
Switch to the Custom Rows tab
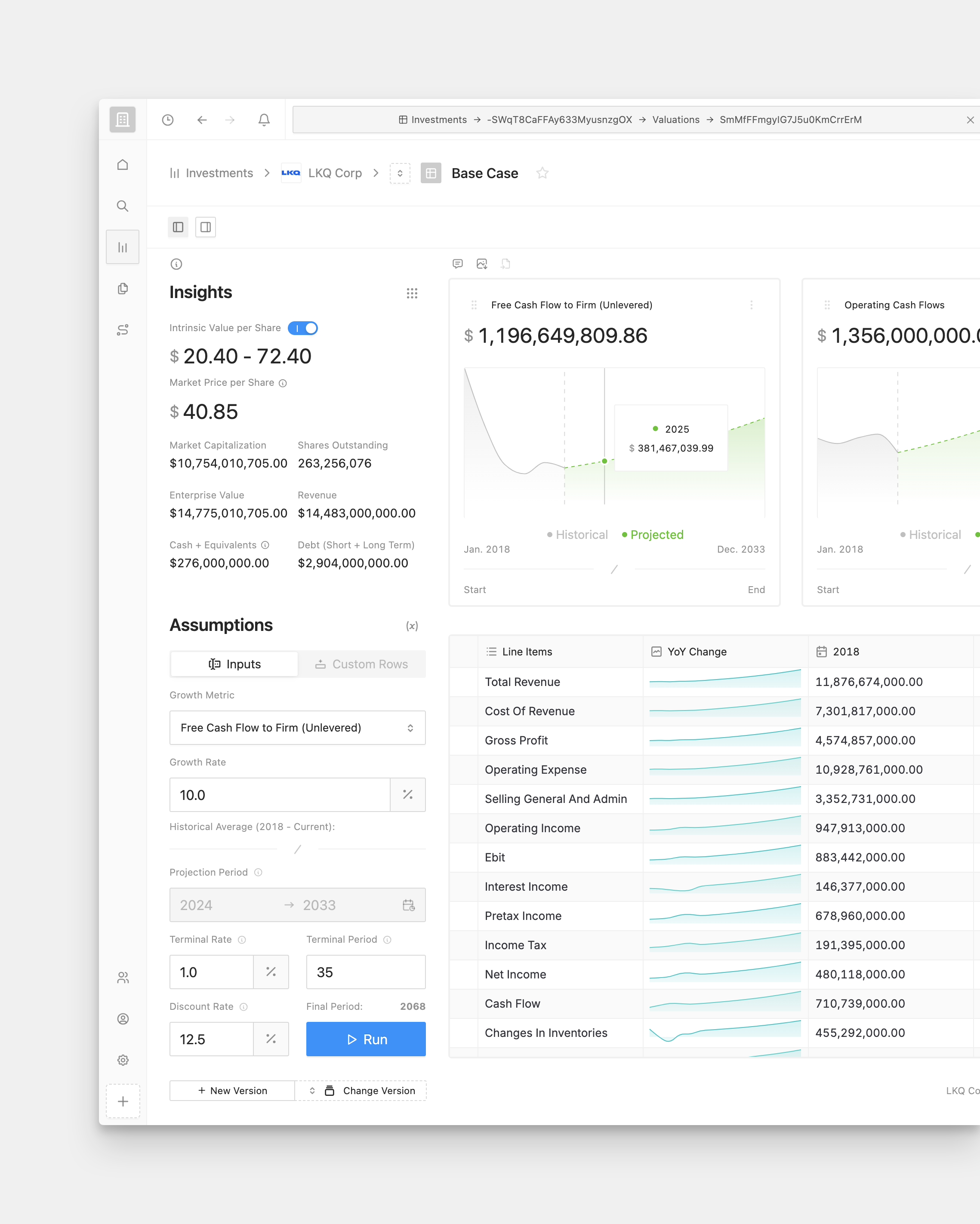tap(362, 664)
